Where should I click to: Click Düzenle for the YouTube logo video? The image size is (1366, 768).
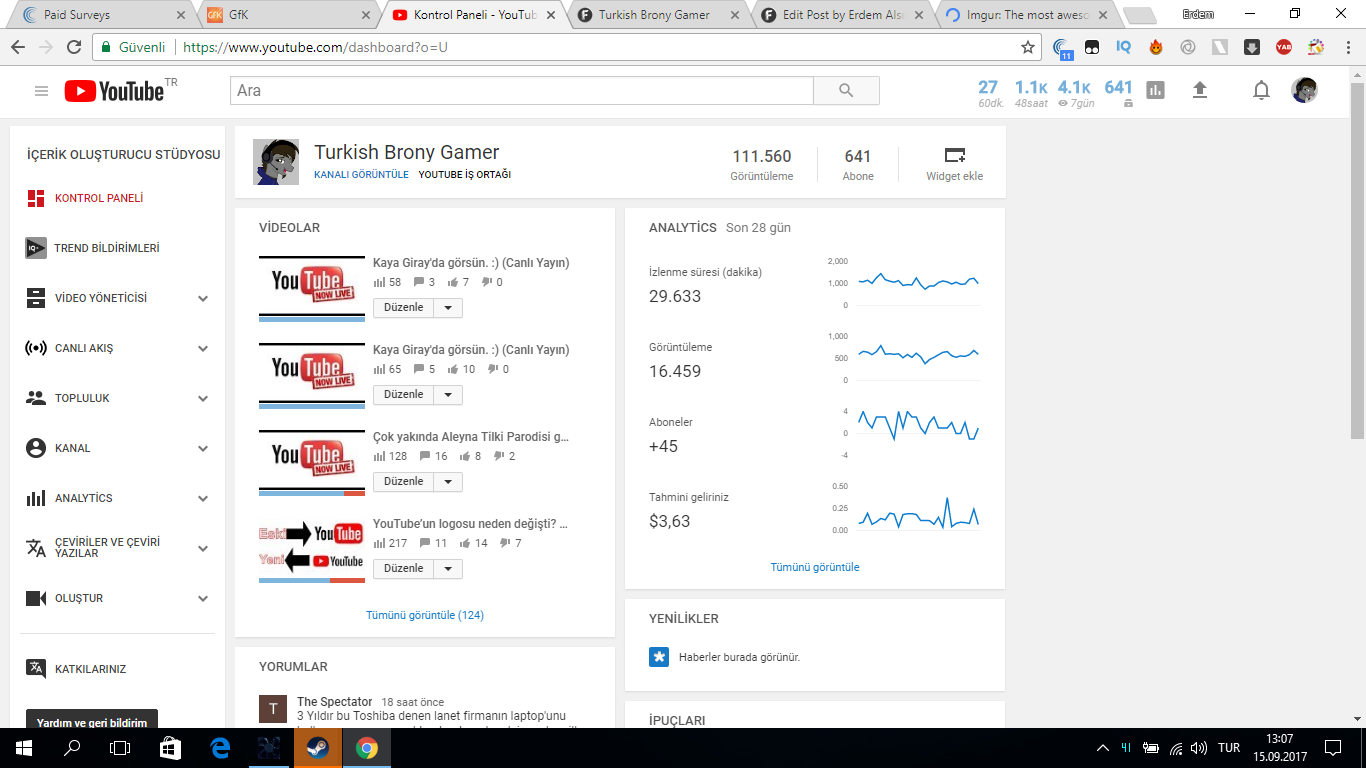[x=404, y=569]
